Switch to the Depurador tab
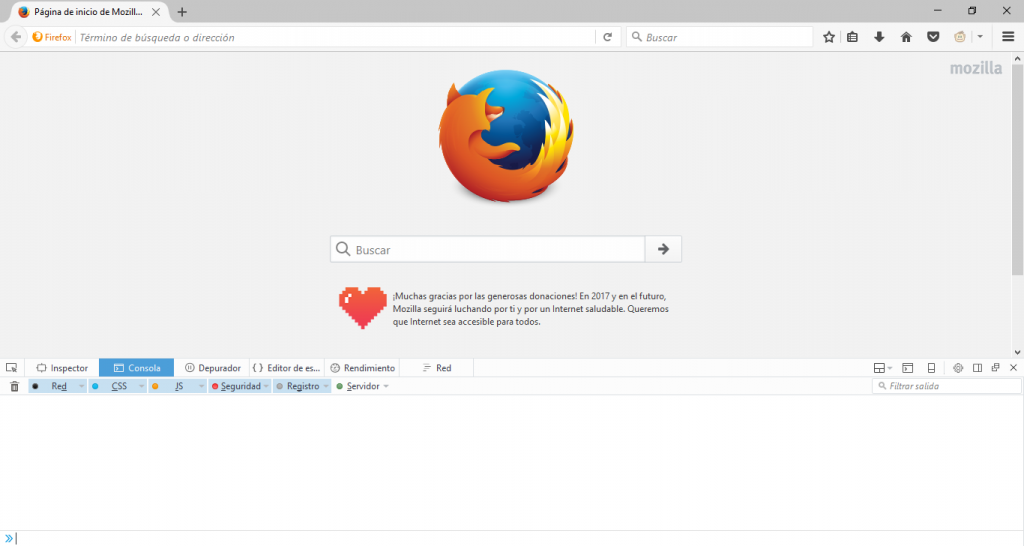Screen dimensions: 1024x546 [x=213, y=368]
